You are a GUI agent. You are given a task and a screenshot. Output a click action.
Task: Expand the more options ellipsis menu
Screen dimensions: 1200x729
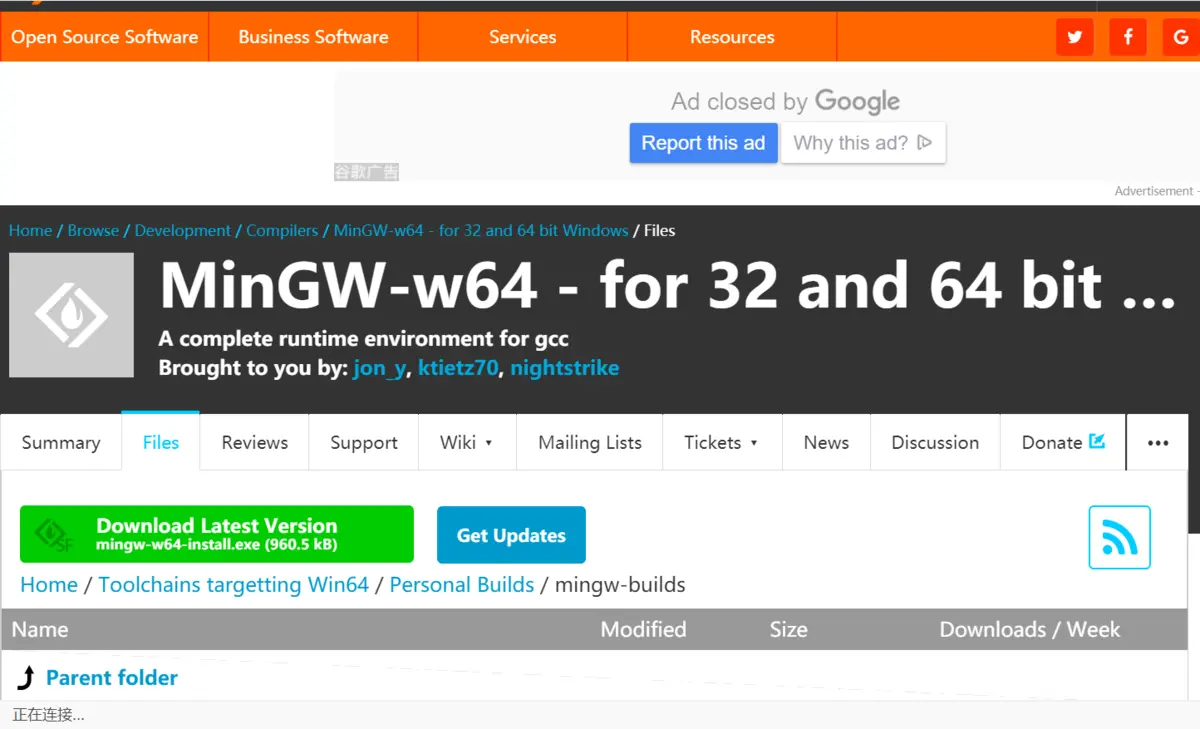click(x=1158, y=442)
